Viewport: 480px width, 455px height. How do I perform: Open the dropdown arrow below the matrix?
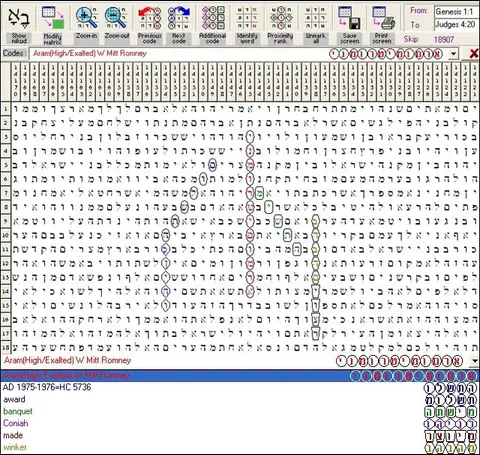coord(475,360)
